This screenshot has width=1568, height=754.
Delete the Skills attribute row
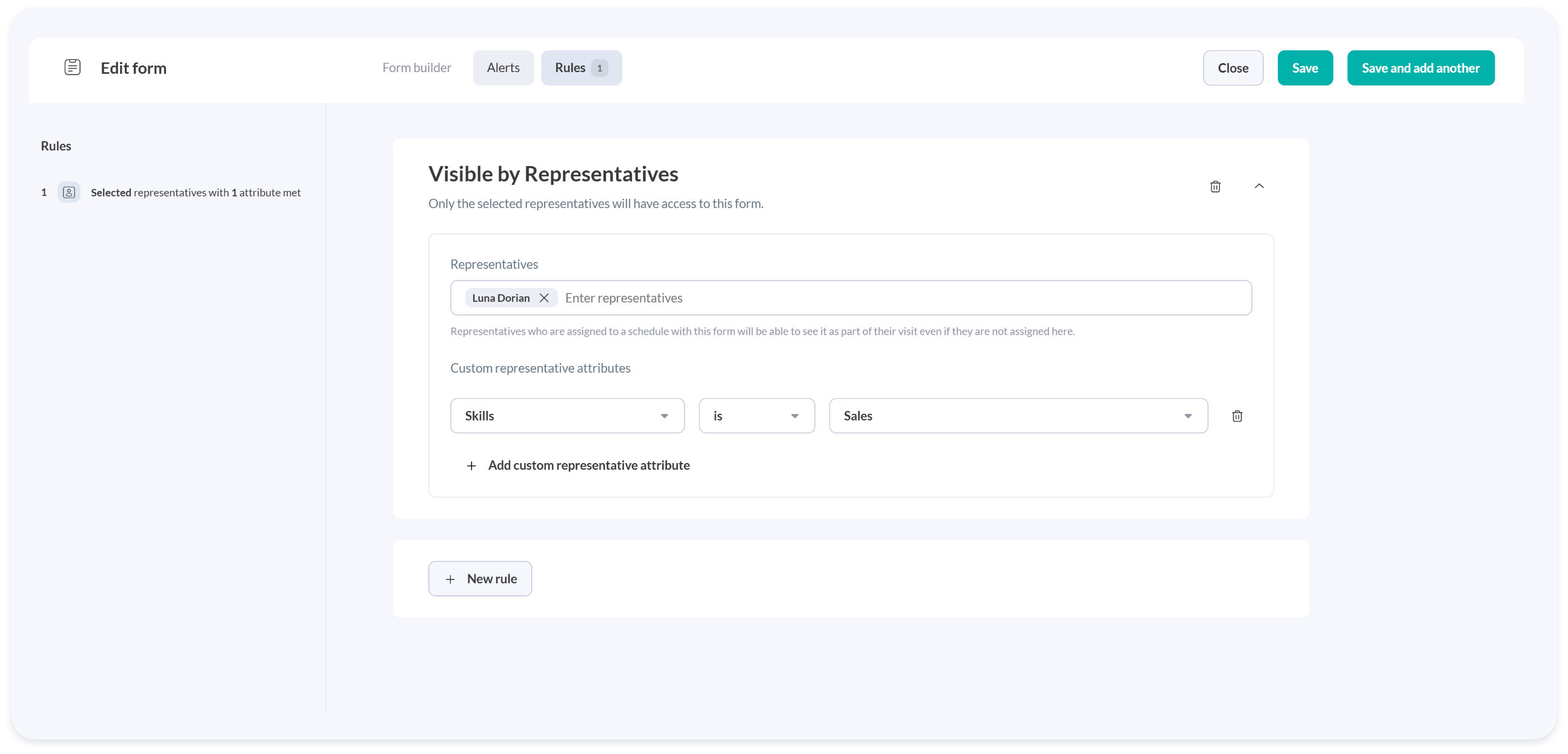1237,416
